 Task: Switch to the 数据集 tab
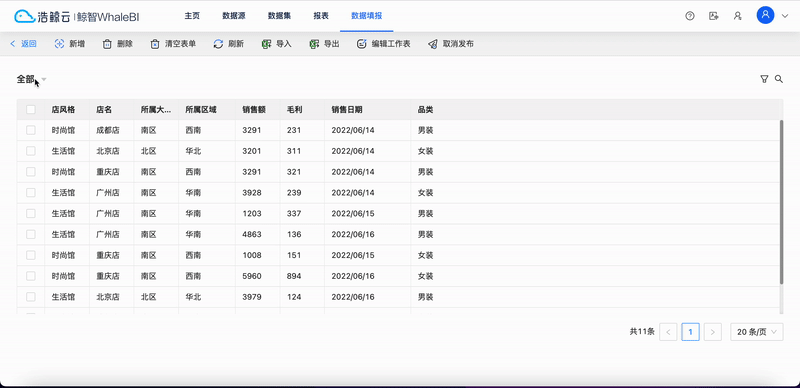pyautogui.click(x=279, y=16)
